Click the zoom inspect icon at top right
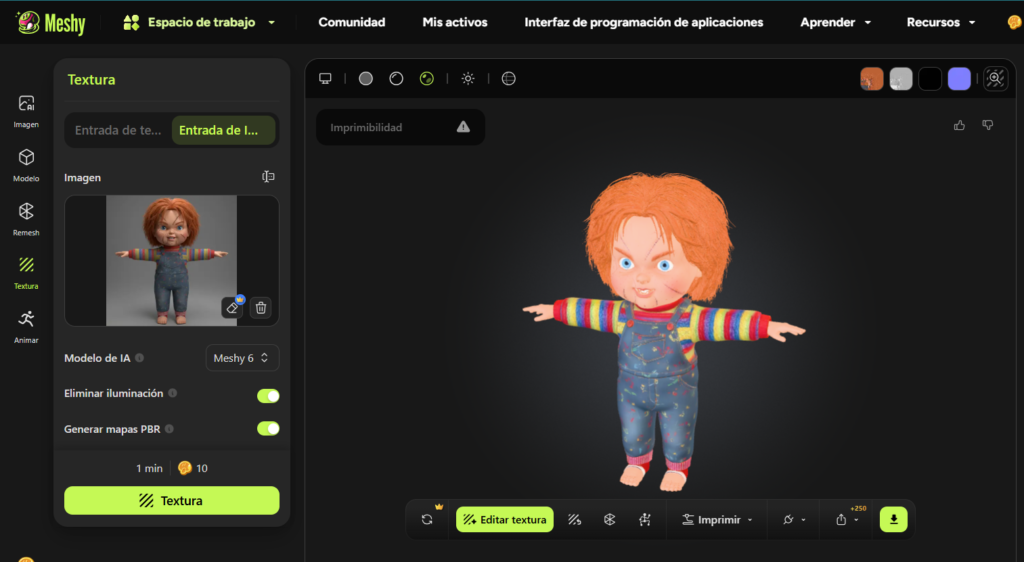This screenshot has height=562, width=1024. click(995, 78)
